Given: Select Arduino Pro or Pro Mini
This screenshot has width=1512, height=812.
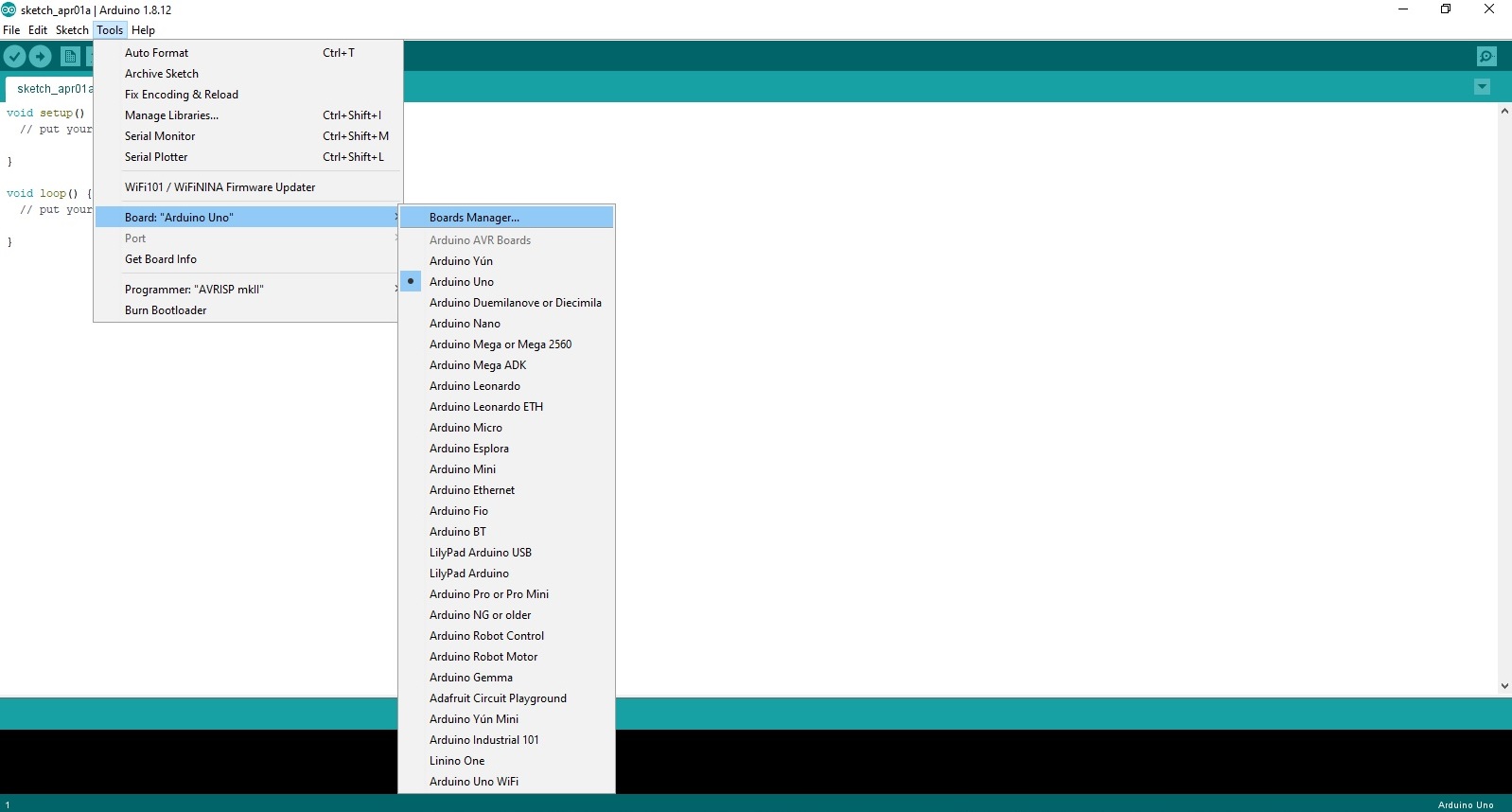Looking at the screenshot, I should (506, 594).
